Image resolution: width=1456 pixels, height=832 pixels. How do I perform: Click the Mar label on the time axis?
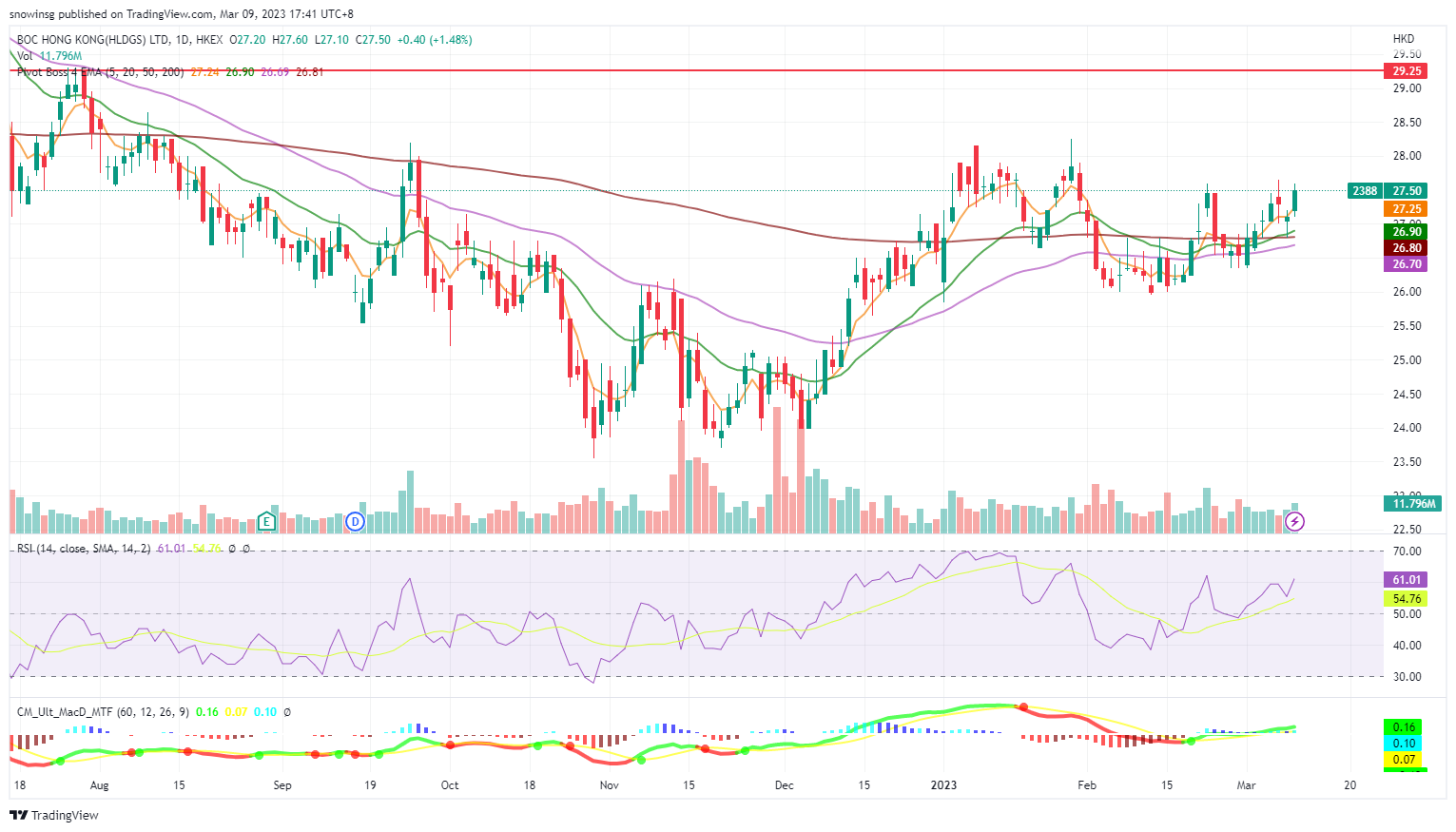click(1246, 785)
